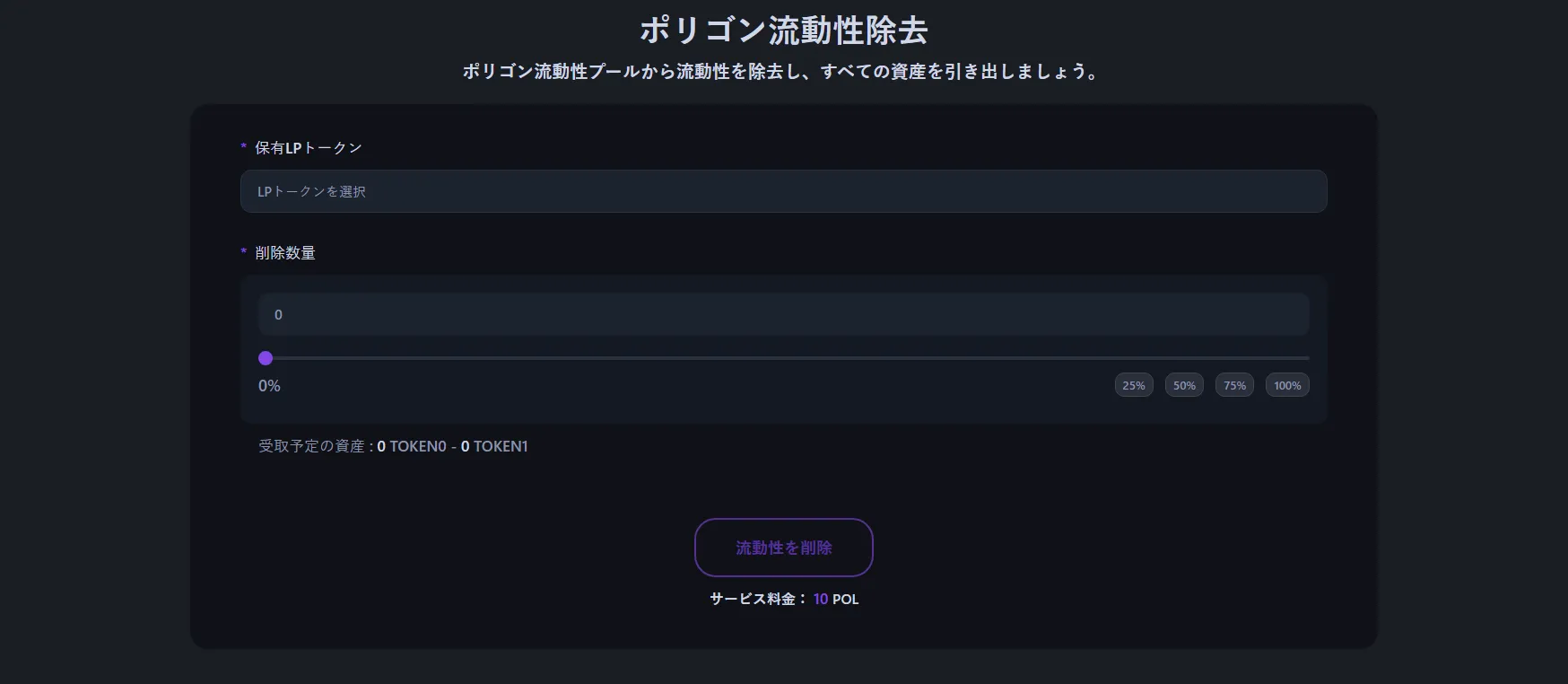Image resolution: width=1568 pixels, height=684 pixels.
Task: Set removal amount to 100%
Action: pyautogui.click(x=1287, y=386)
